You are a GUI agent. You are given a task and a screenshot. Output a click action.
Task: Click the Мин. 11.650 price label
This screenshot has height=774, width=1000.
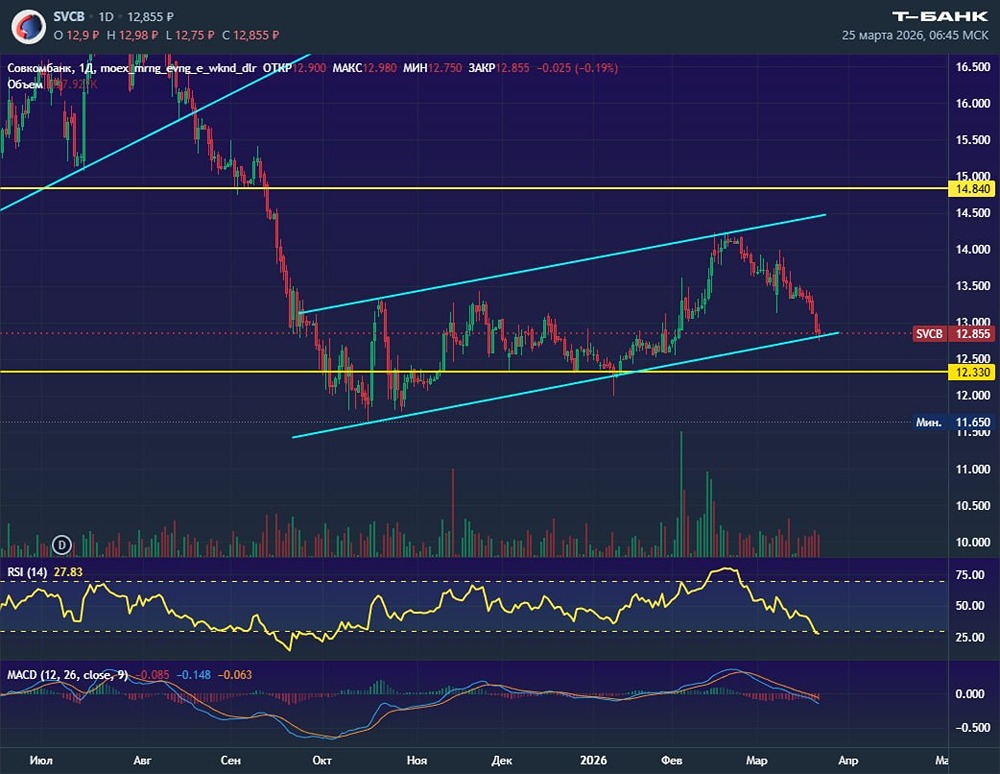[953, 422]
